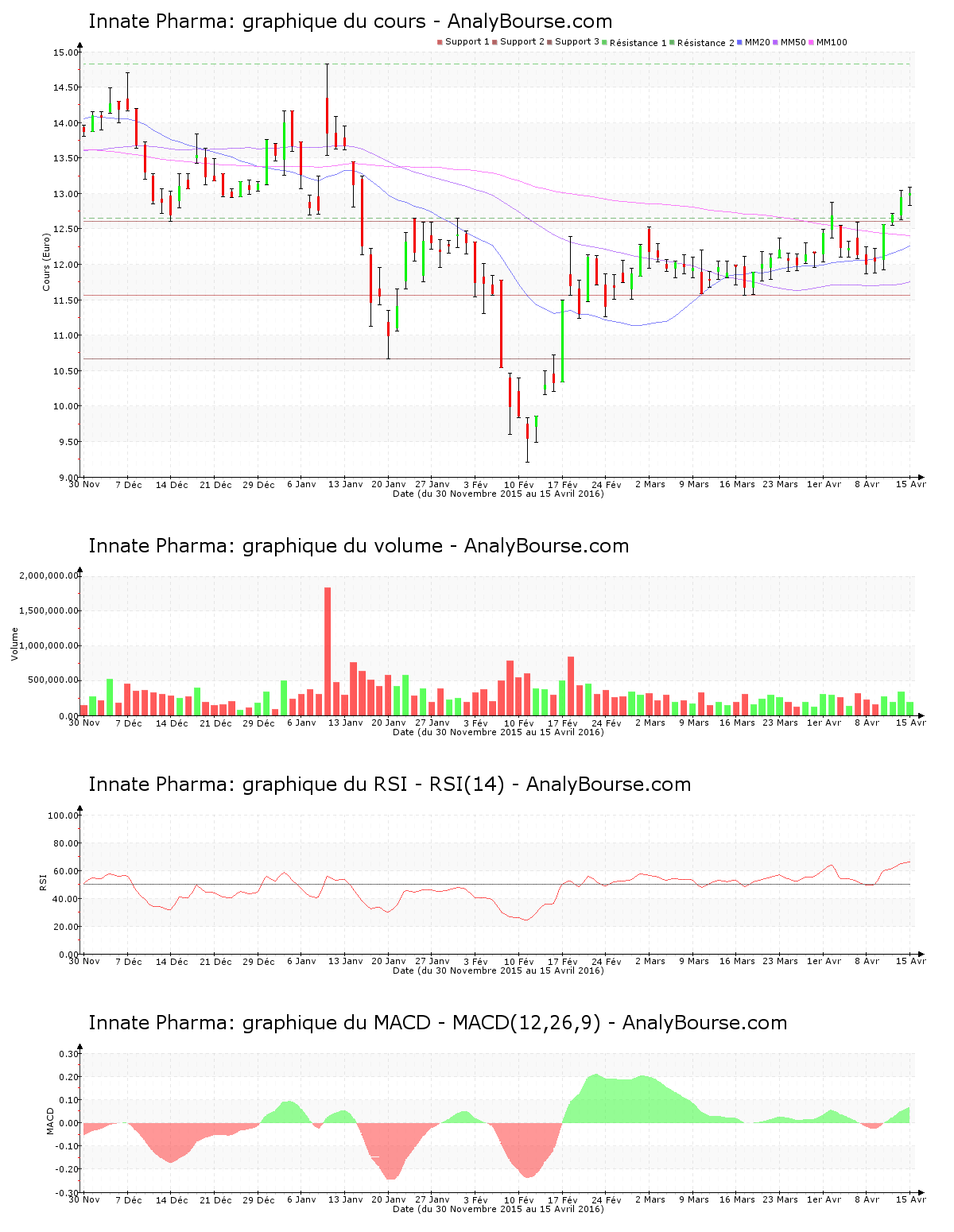Viewport: 954px width, 1232px height.
Task: Click '17 Fév' date under the price chart
Action: 563,484
